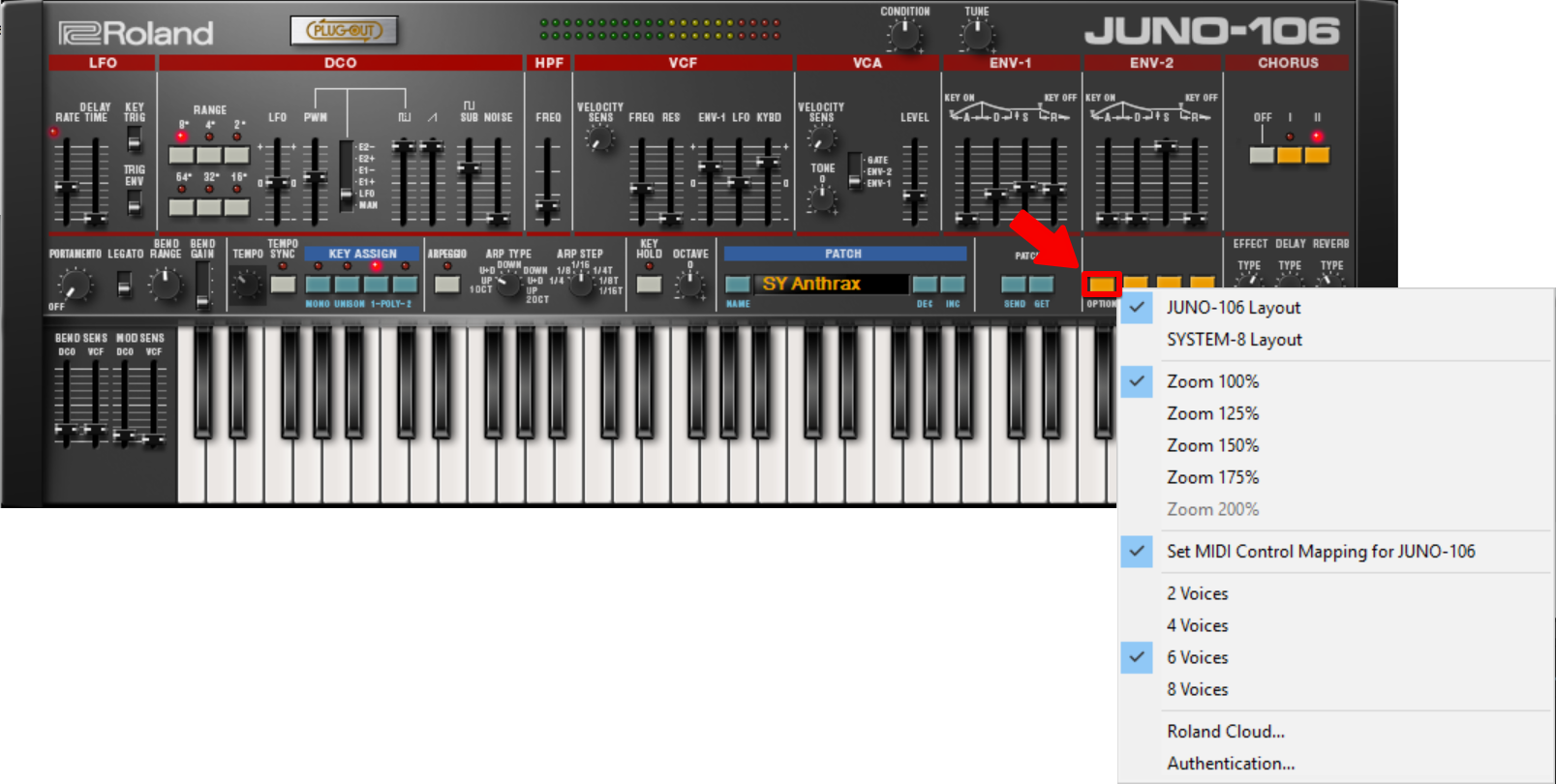Select the DCO range 32' button
This screenshot has height=784, width=1556.
[x=209, y=206]
